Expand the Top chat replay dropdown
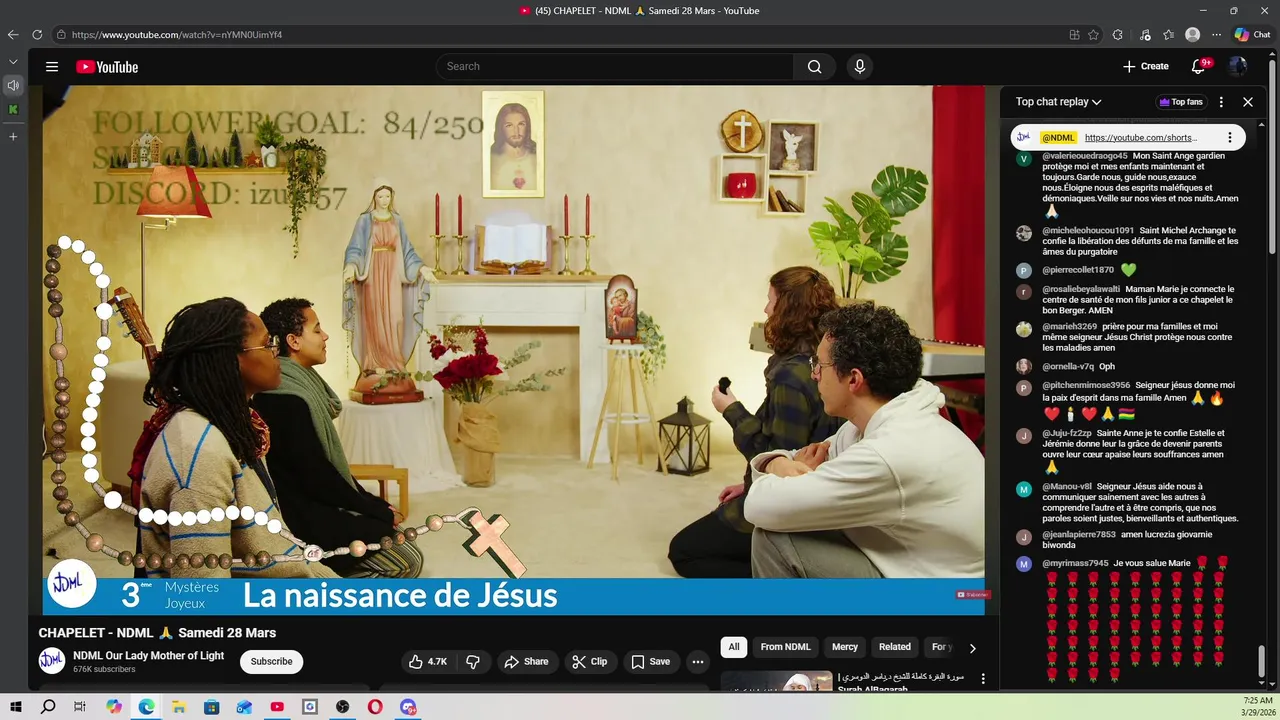This screenshot has height=720, width=1280. tap(1058, 102)
